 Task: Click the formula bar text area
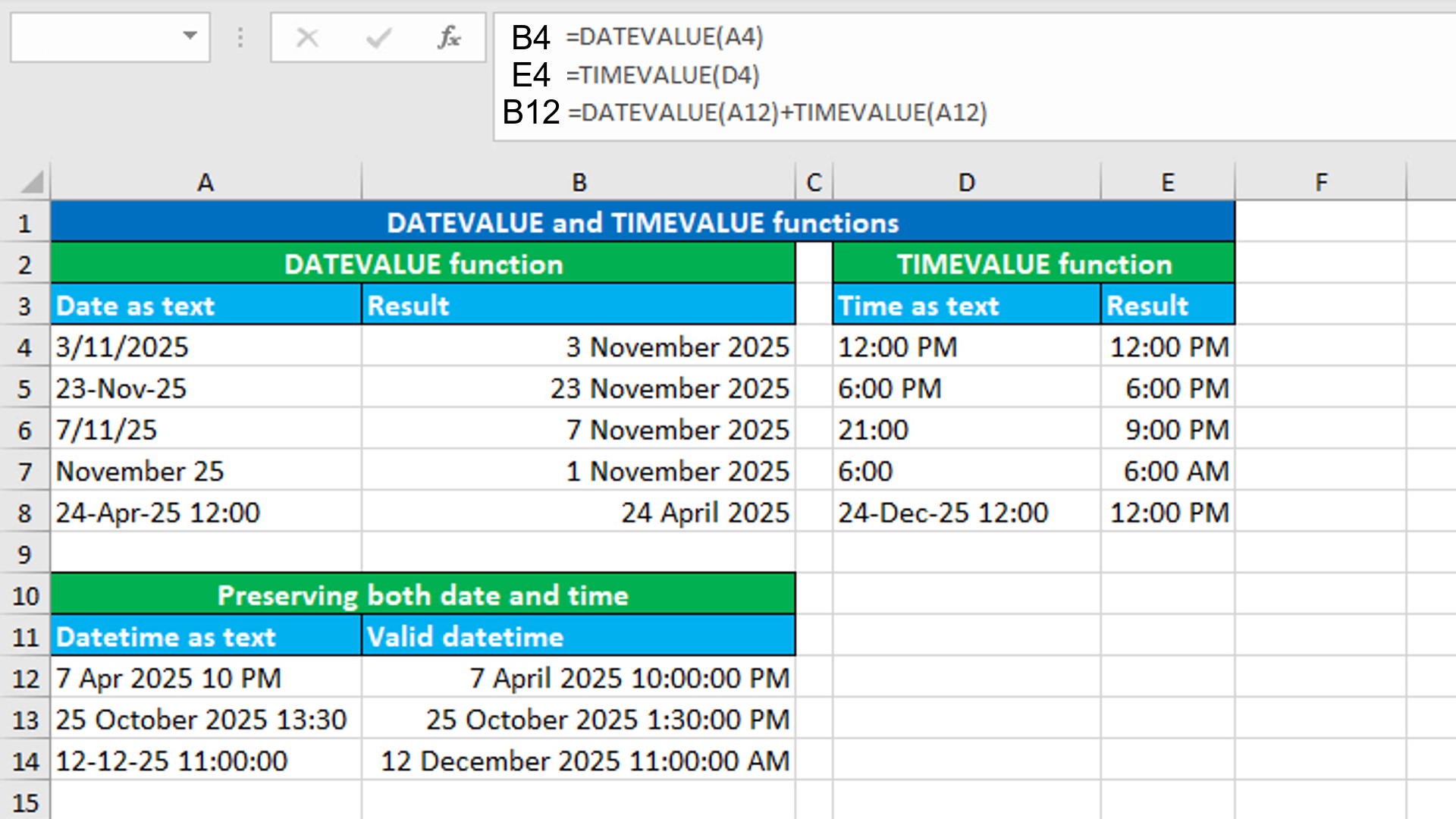coord(974,76)
